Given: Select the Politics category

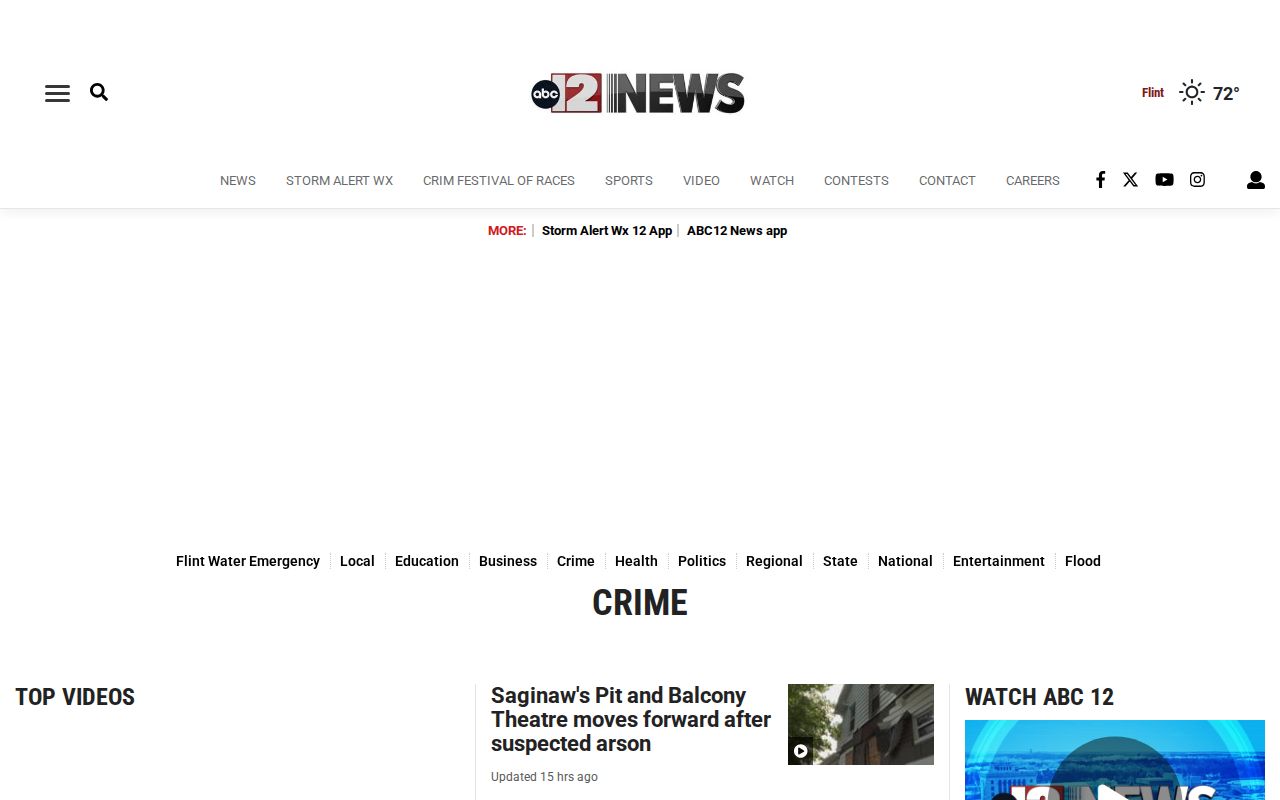Looking at the screenshot, I should pyautogui.click(x=702, y=561).
